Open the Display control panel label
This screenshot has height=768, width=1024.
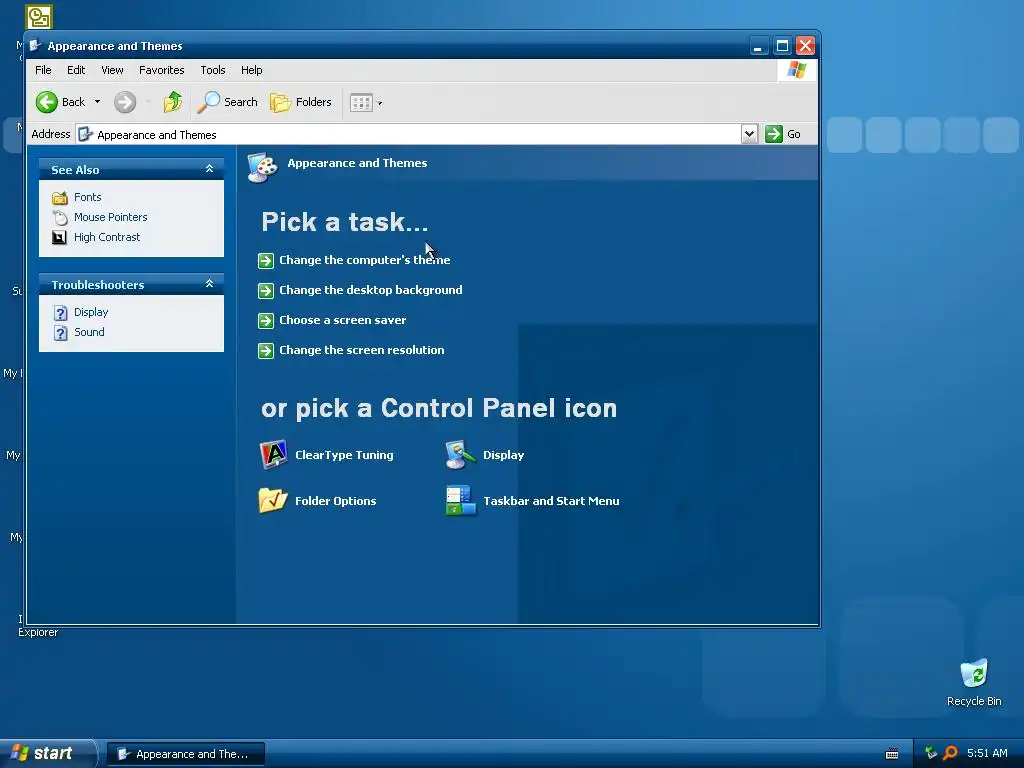[504, 455]
